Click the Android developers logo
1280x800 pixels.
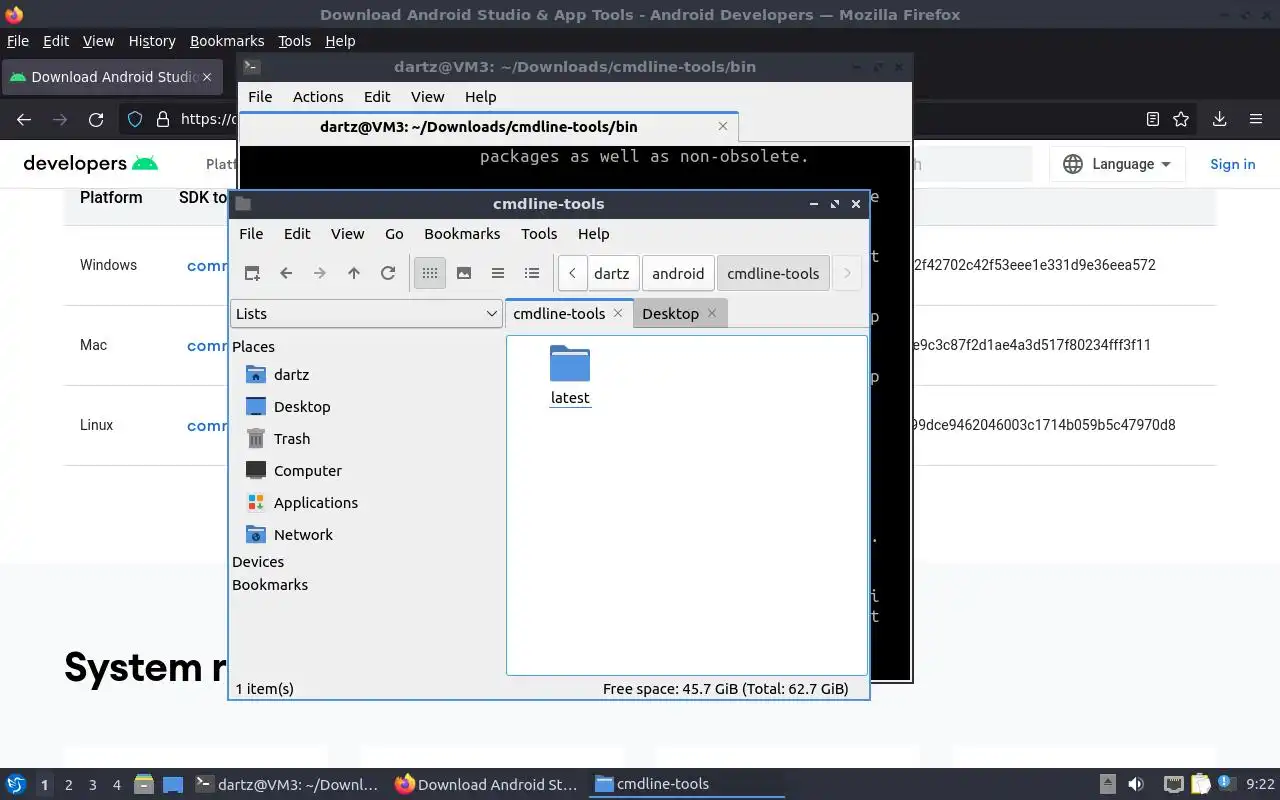coord(91,163)
